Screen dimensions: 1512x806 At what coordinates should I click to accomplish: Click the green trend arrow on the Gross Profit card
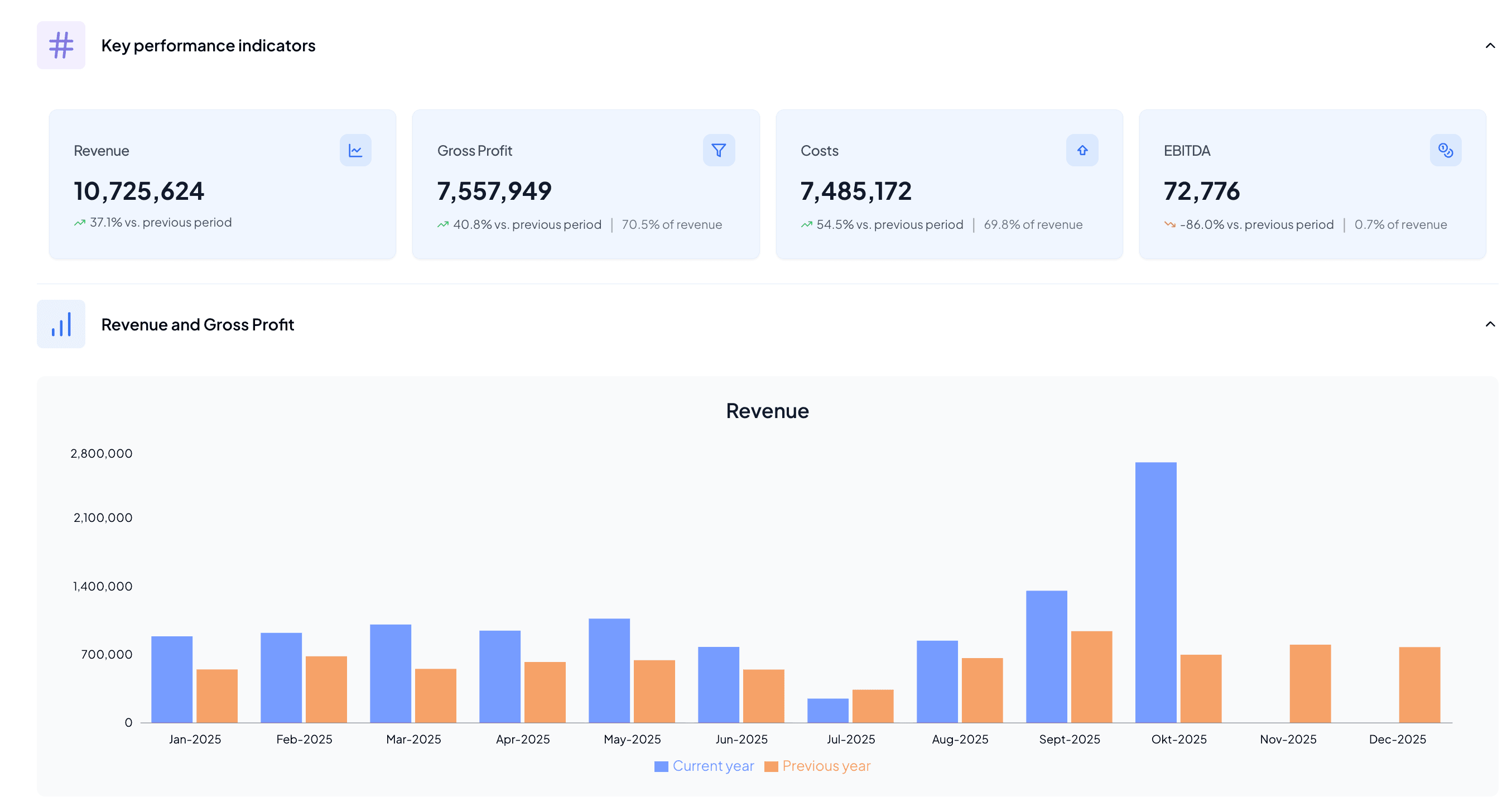coord(443,224)
